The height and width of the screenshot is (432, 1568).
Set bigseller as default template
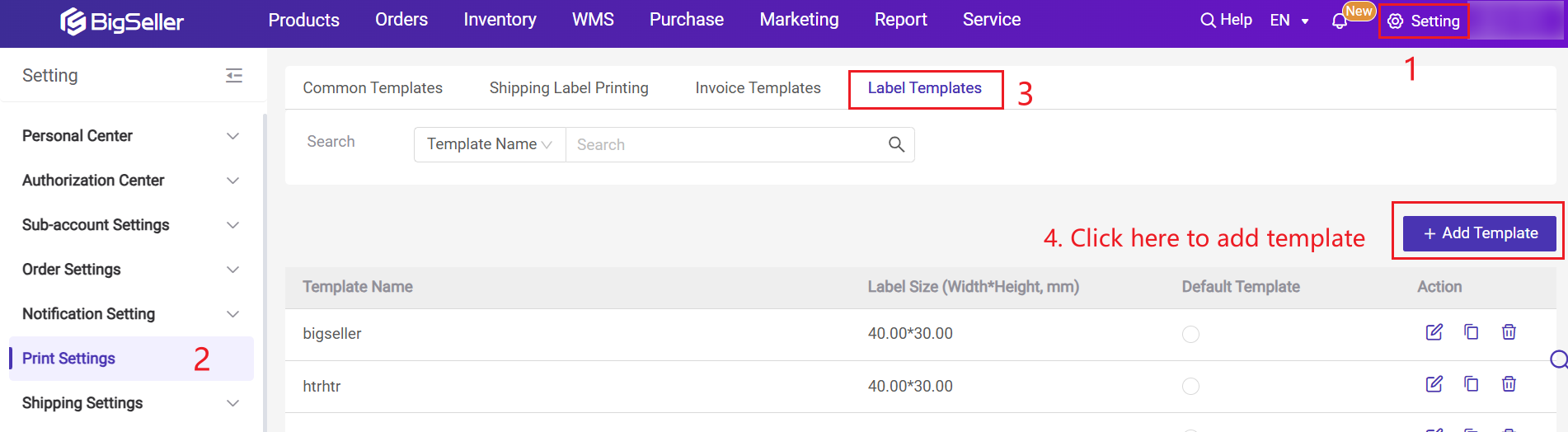1190,334
